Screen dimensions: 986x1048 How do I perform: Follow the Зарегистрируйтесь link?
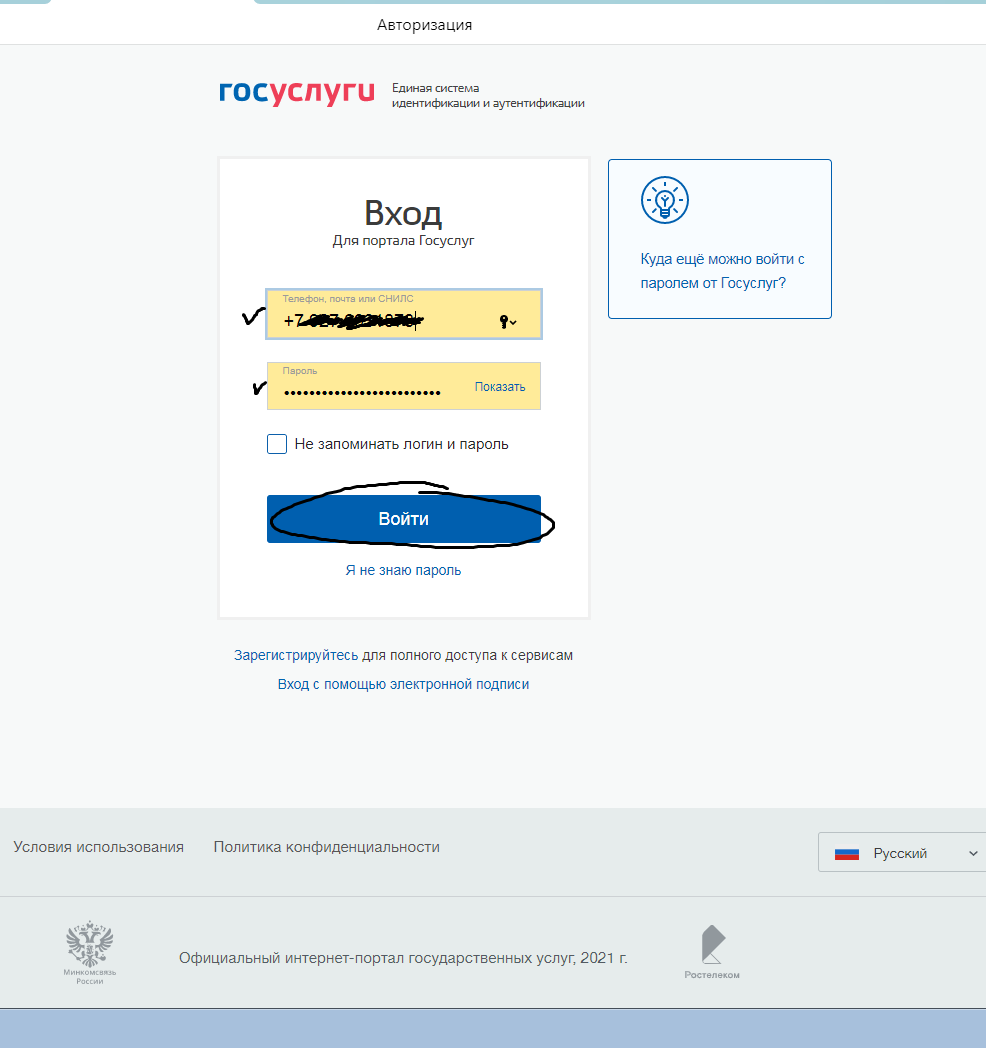pyautogui.click(x=296, y=655)
